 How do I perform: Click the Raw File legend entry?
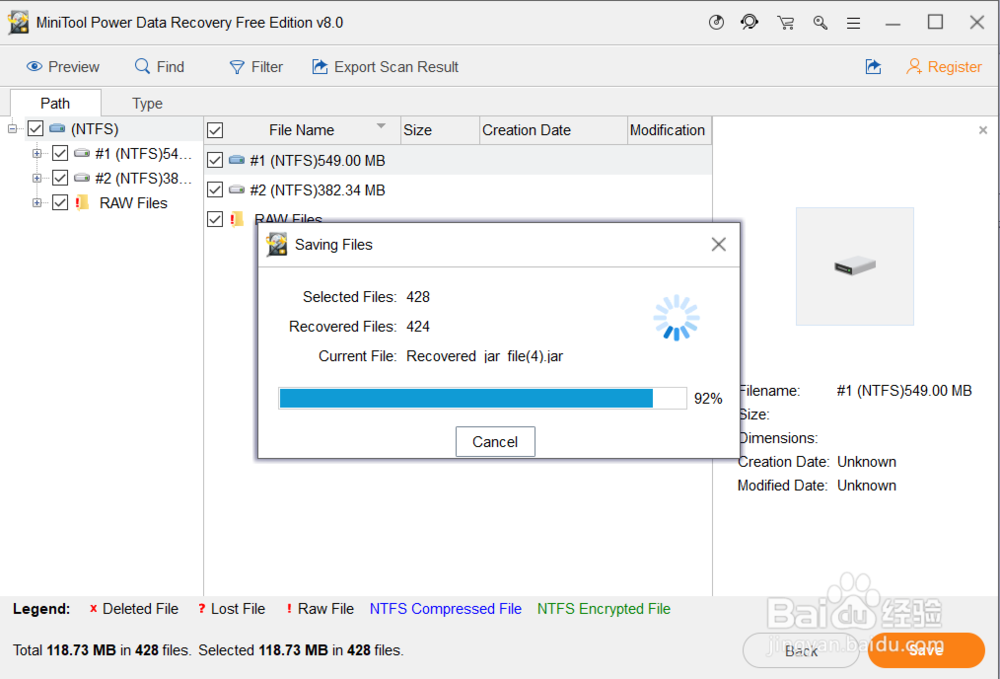point(320,609)
